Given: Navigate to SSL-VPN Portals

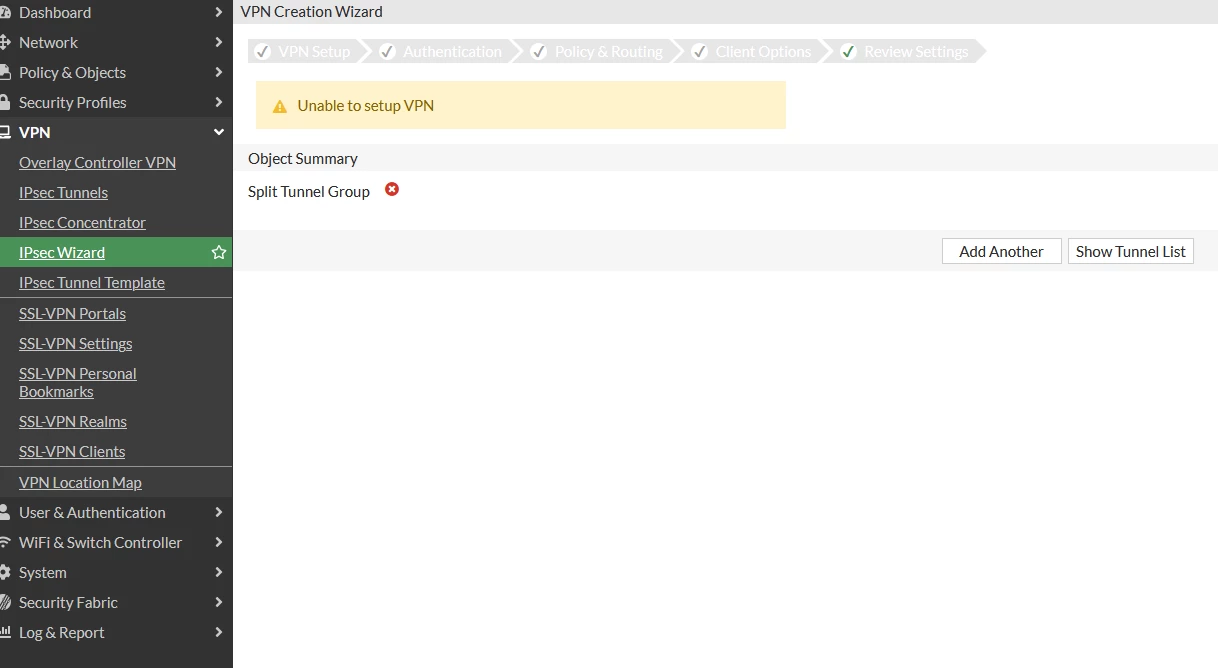Looking at the screenshot, I should tap(72, 314).
